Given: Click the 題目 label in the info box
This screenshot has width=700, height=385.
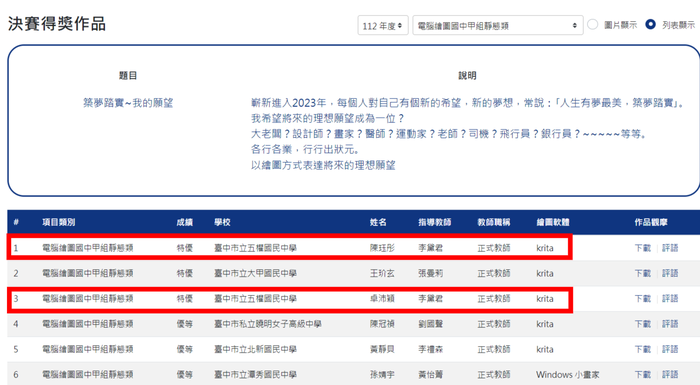Looking at the screenshot, I should (128, 75).
